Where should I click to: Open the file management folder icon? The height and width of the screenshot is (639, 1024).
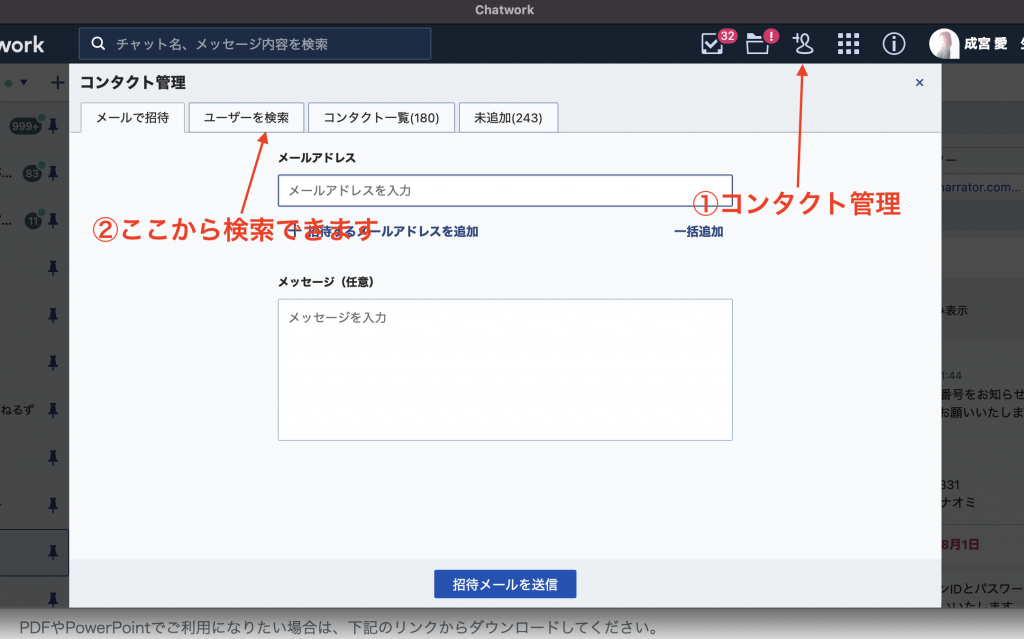pyautogui.click(x=758, y=44)
